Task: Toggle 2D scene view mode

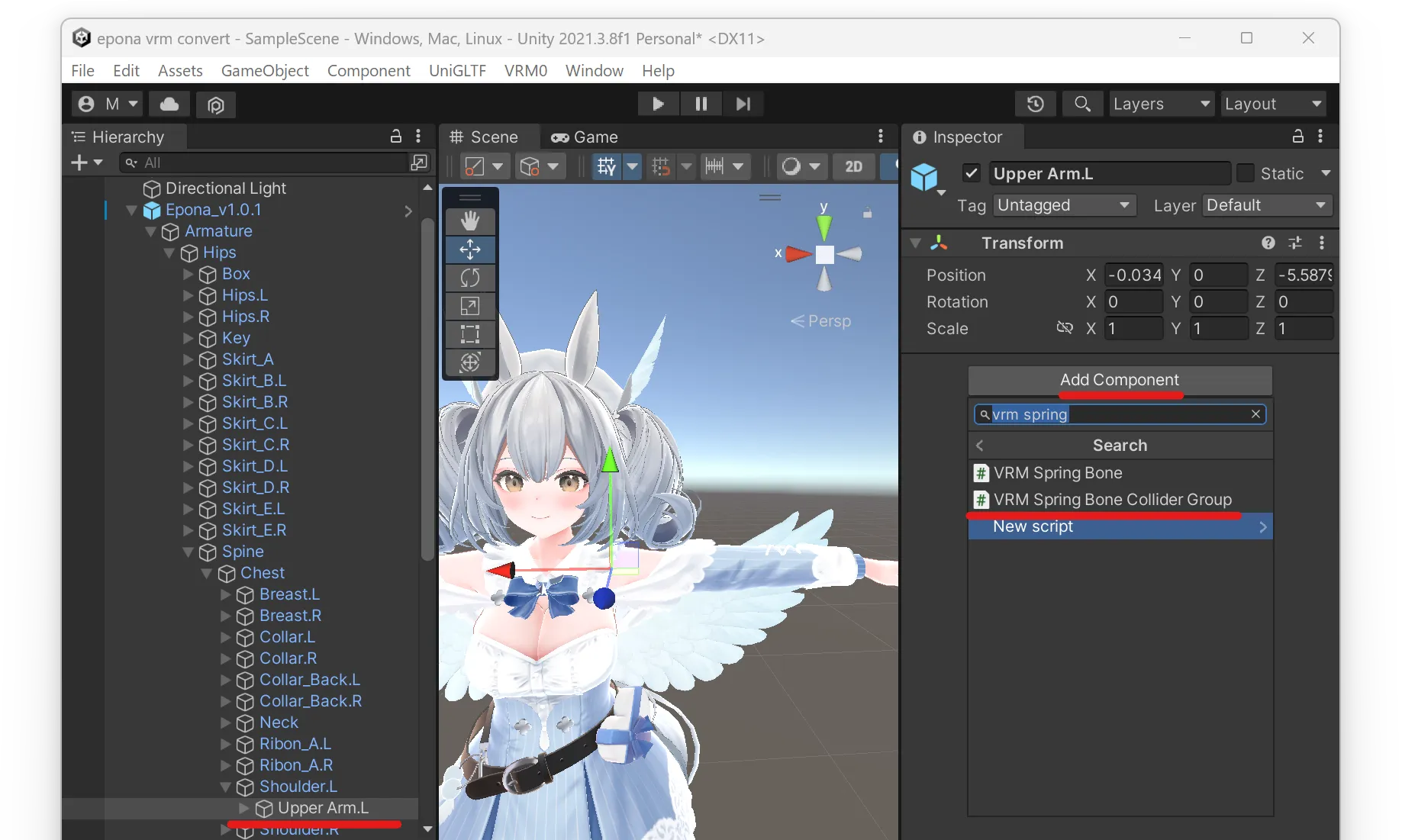Action: coord(853,166)
